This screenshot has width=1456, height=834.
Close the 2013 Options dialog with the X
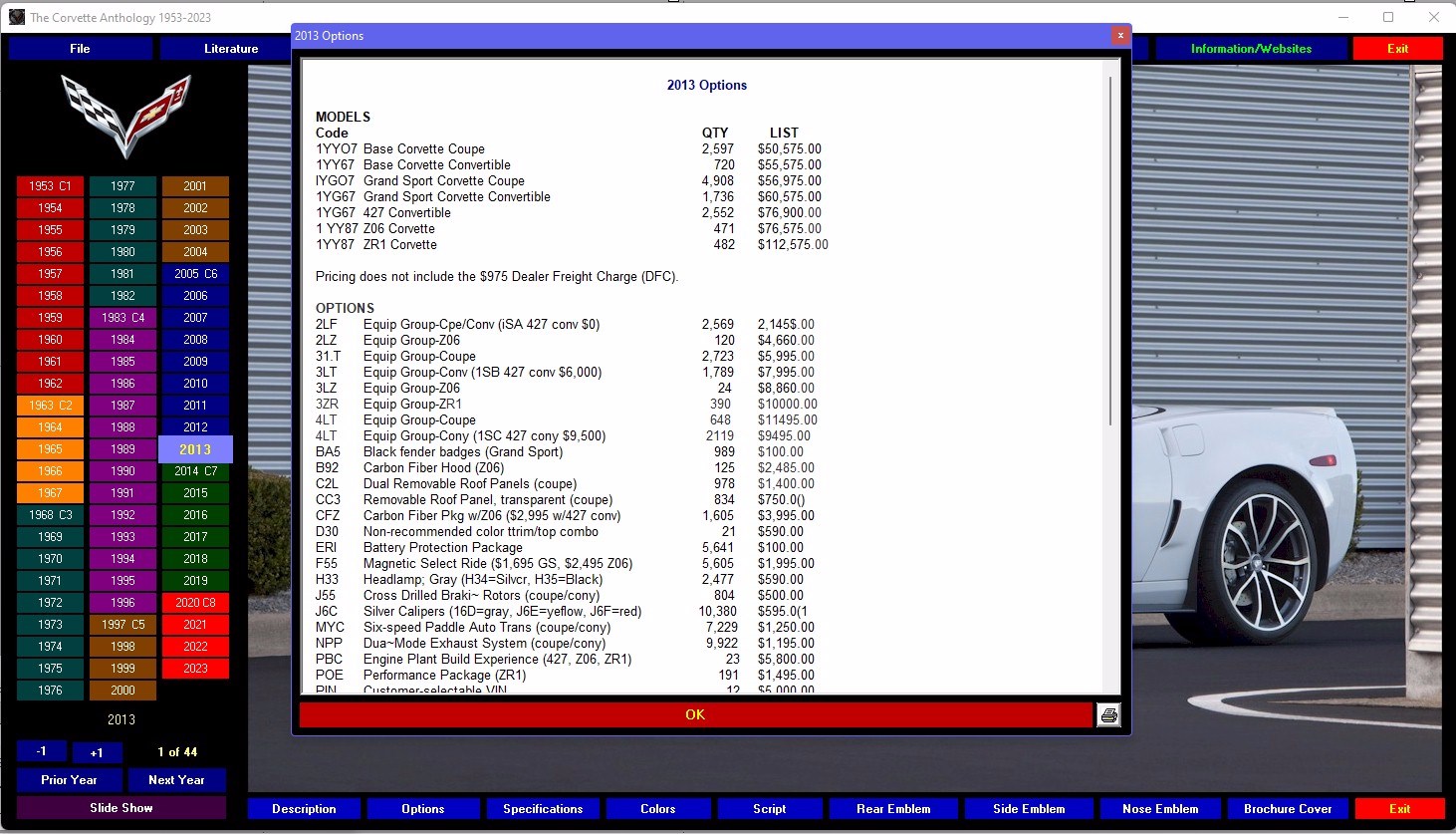click(1120, 35)
